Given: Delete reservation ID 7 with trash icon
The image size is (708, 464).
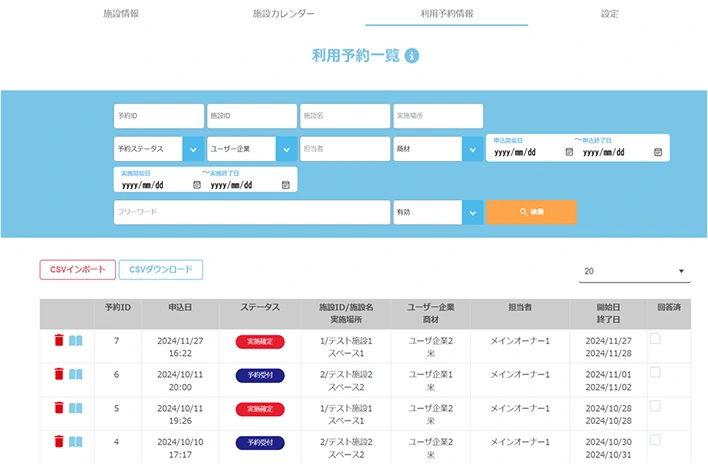Looking at the screenshot, I should pyautogui.click(x=58, y=341).
